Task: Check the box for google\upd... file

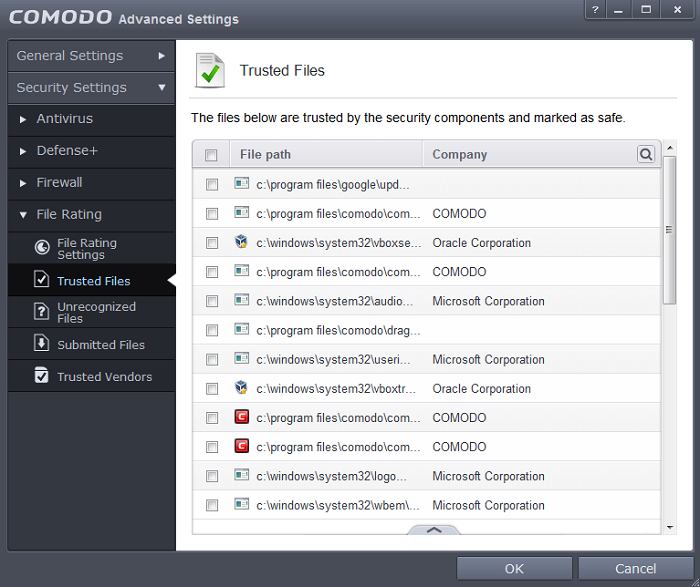Action: point(212,184)
